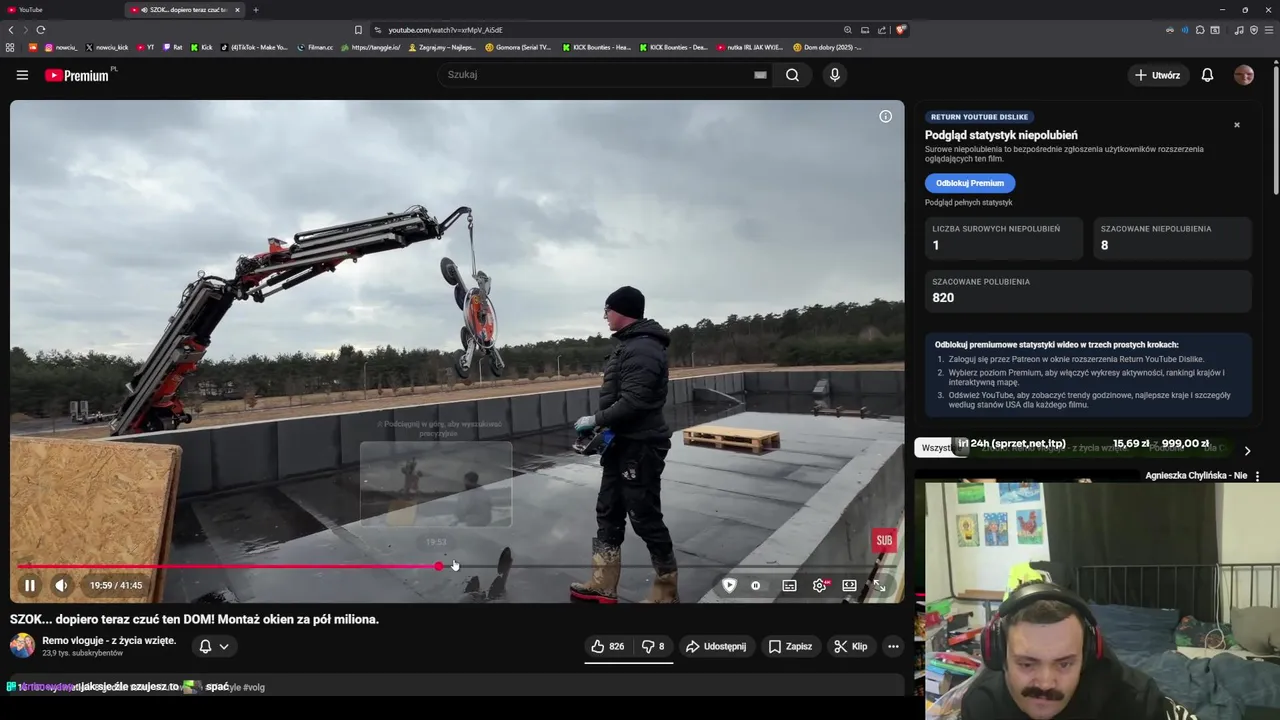Click the browser back arrow
Viewport: 1280px width, 720px height.
pyautogui.click(x=11, y=30)
